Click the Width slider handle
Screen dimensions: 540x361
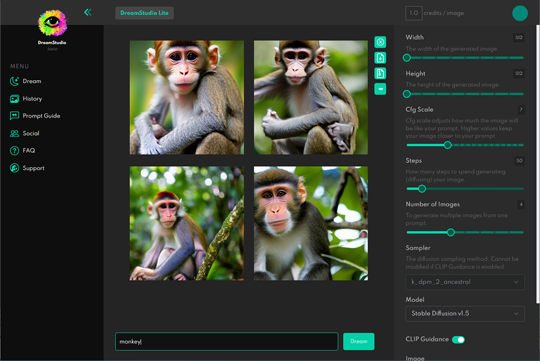407,58
